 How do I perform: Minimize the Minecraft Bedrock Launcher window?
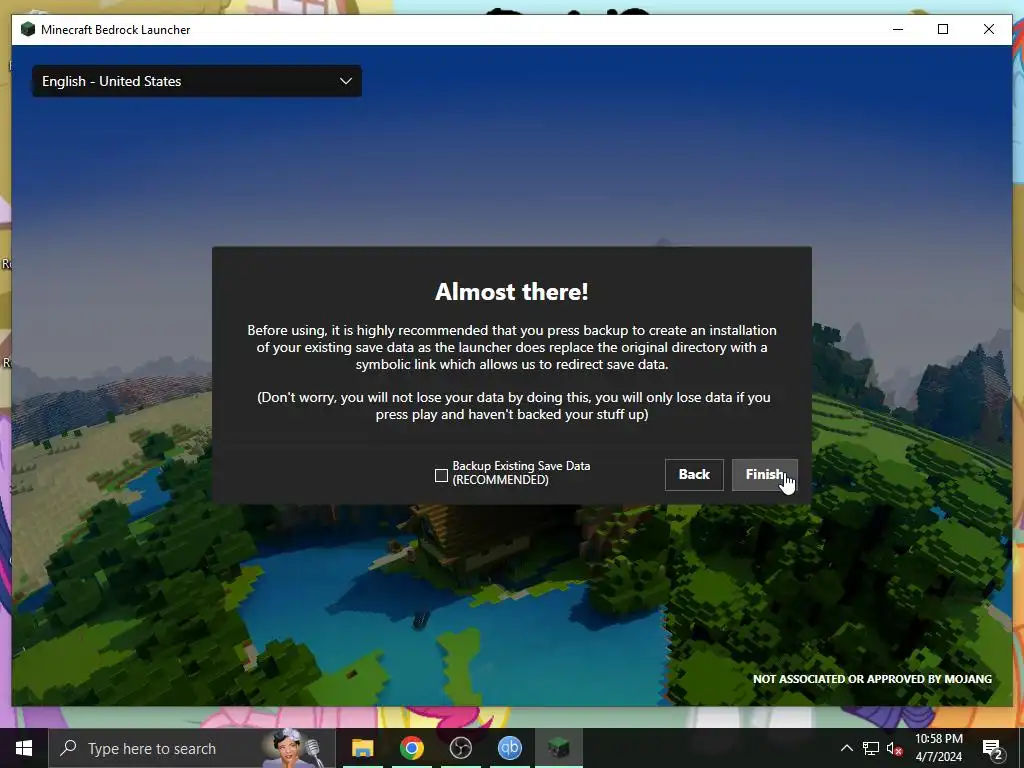(x=898, y=29)
